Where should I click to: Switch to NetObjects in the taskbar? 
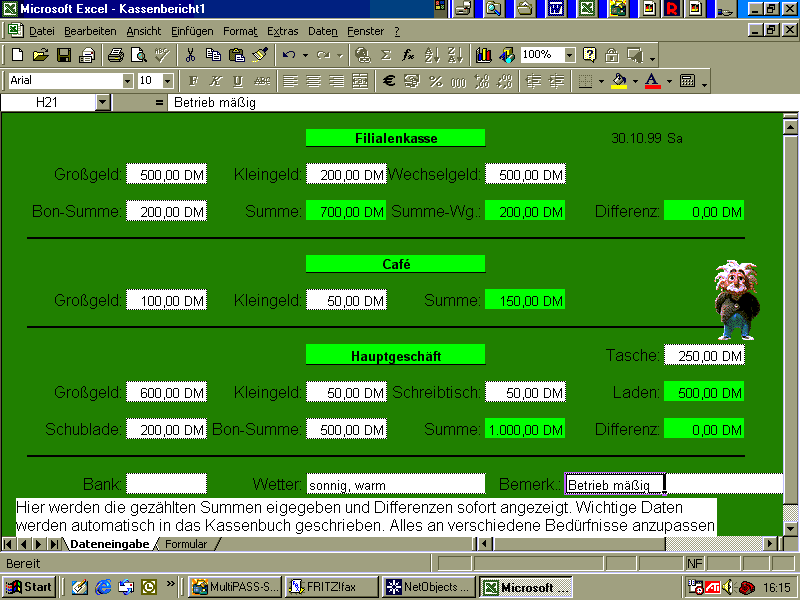pyautogui.click(x=429, y=587)
